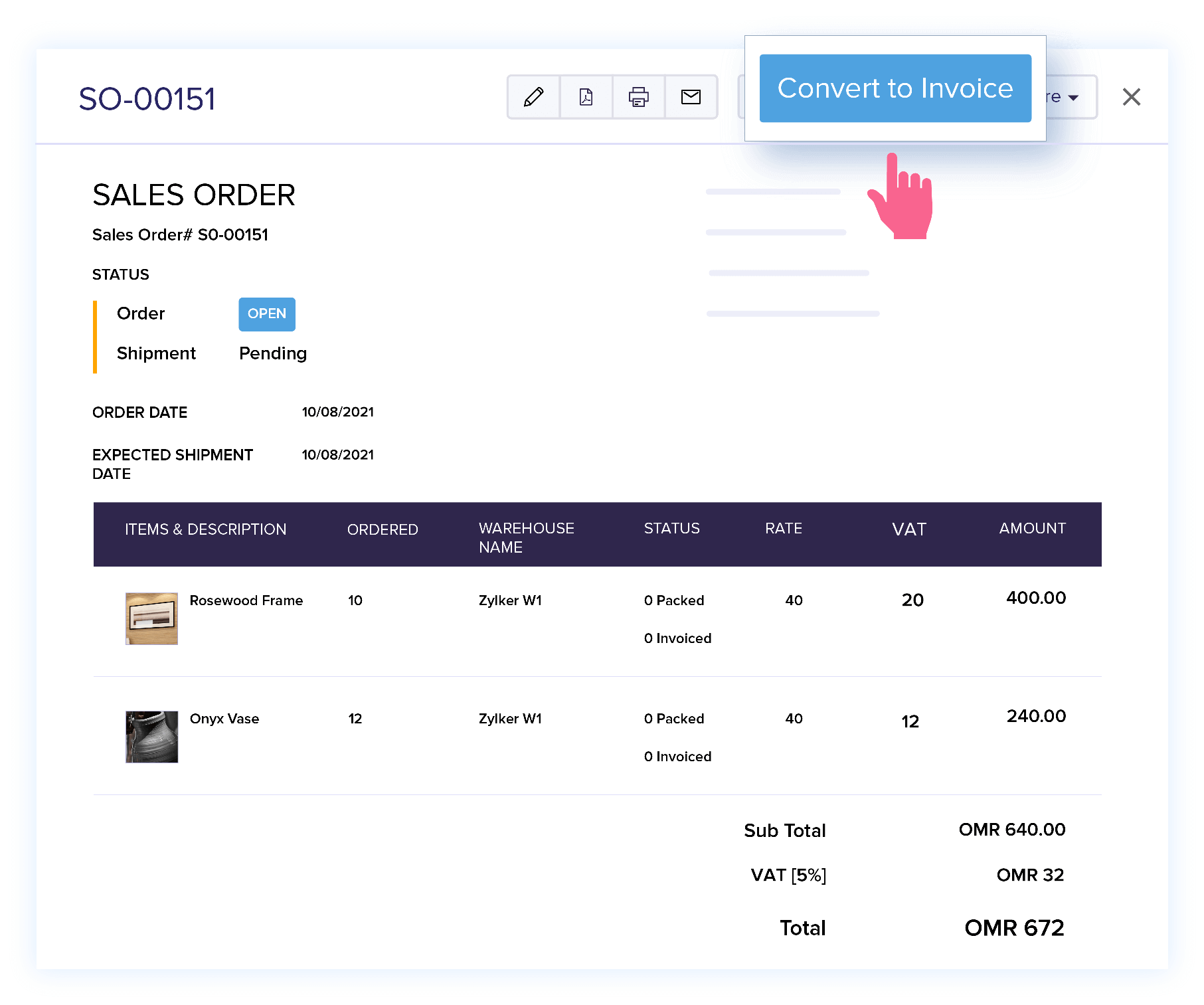Screen dimensions: 1204x1005
Task: Select the Onyx Vase item name
Action: click(224, 719)
